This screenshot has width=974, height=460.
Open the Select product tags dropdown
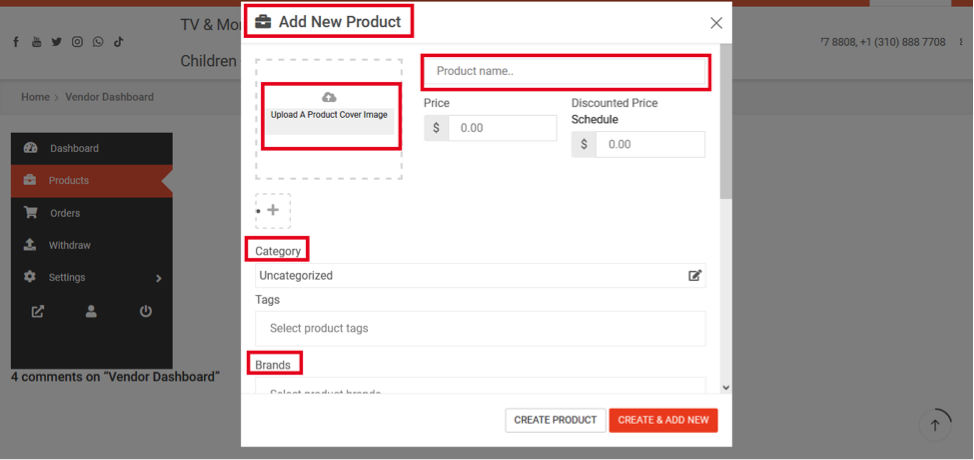tap(480, 328)
